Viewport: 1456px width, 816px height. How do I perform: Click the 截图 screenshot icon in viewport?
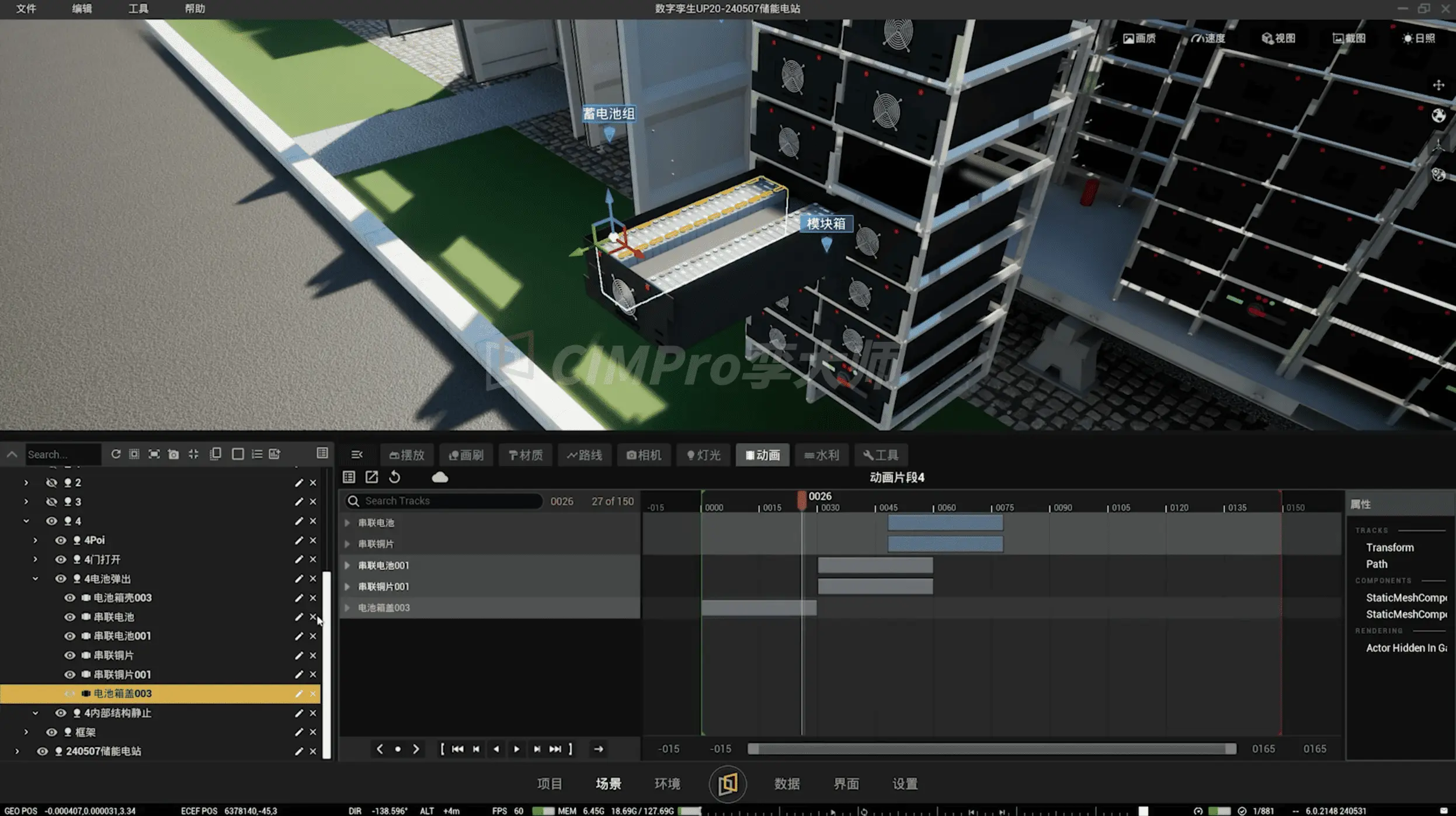[x=1349, y=39]
